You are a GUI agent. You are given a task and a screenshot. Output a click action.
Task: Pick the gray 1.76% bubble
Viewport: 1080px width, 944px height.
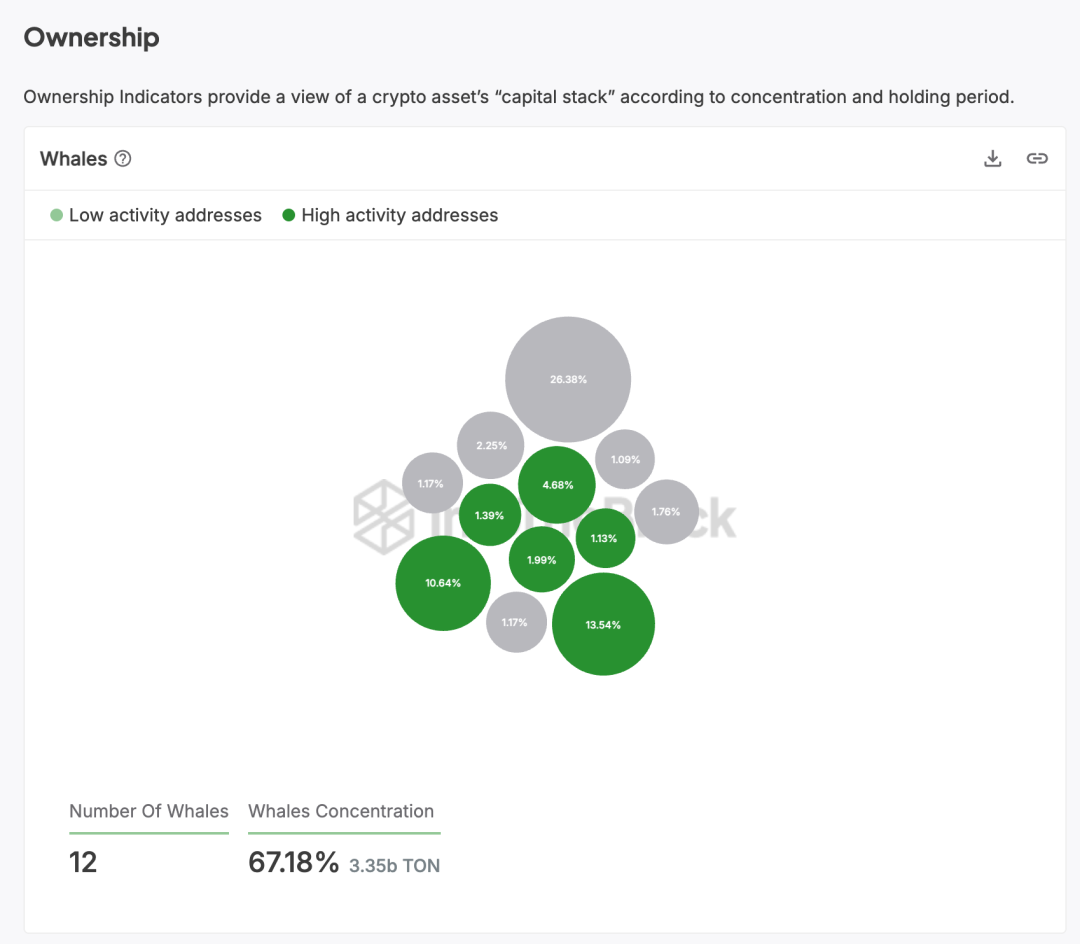click(x=665, y=511)
